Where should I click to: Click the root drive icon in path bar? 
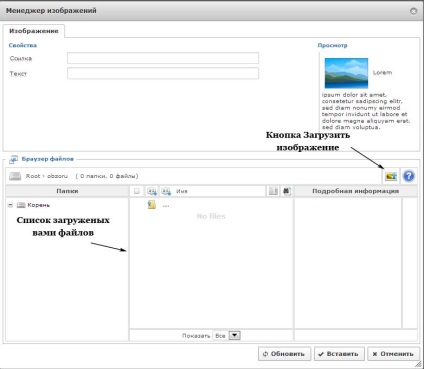click(15, 176)
